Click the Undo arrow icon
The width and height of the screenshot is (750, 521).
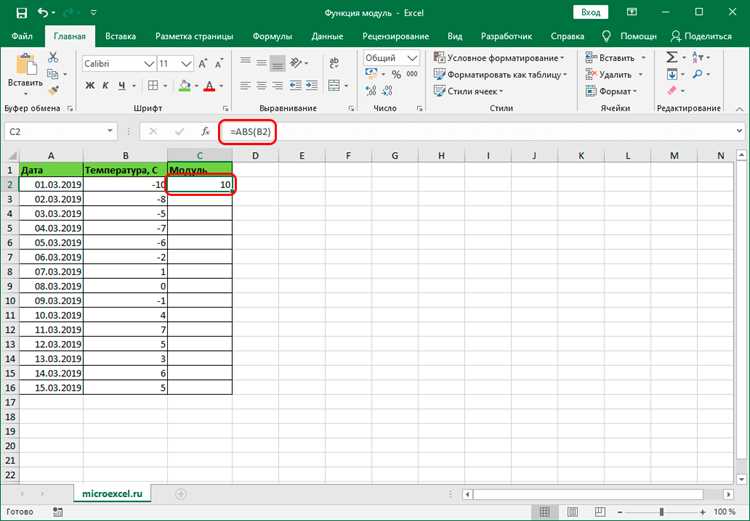coord(43,13)
